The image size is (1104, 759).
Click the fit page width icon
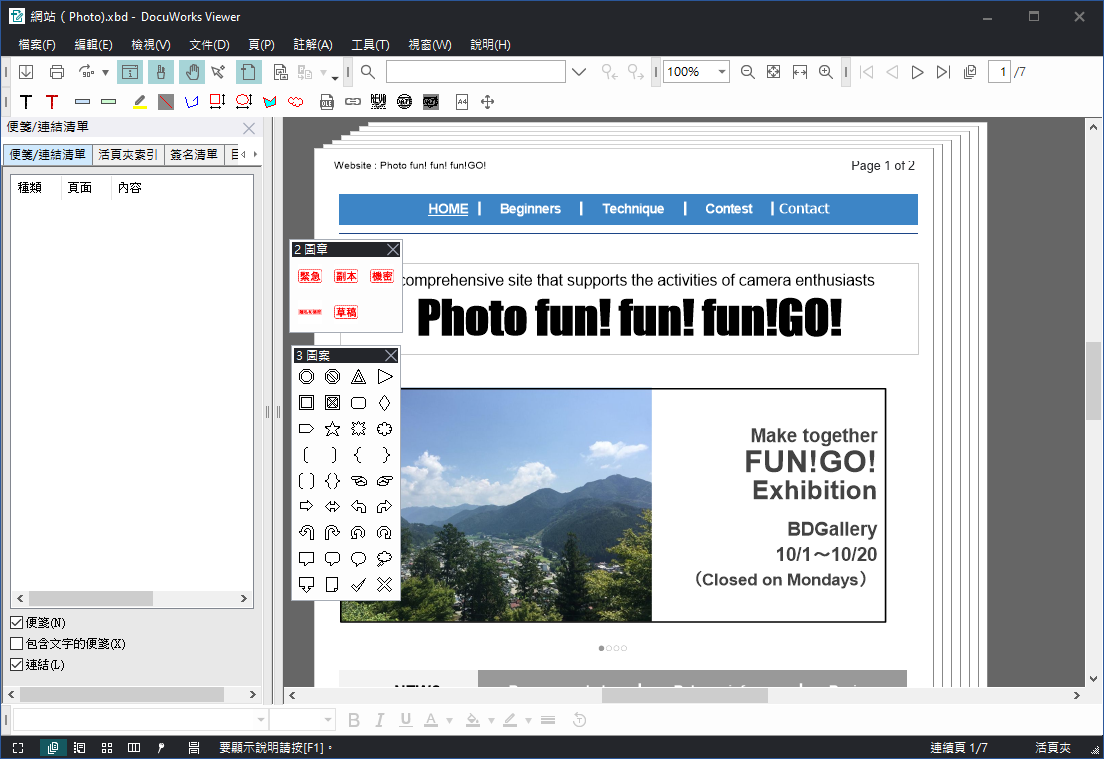click(x=800, y=72)
